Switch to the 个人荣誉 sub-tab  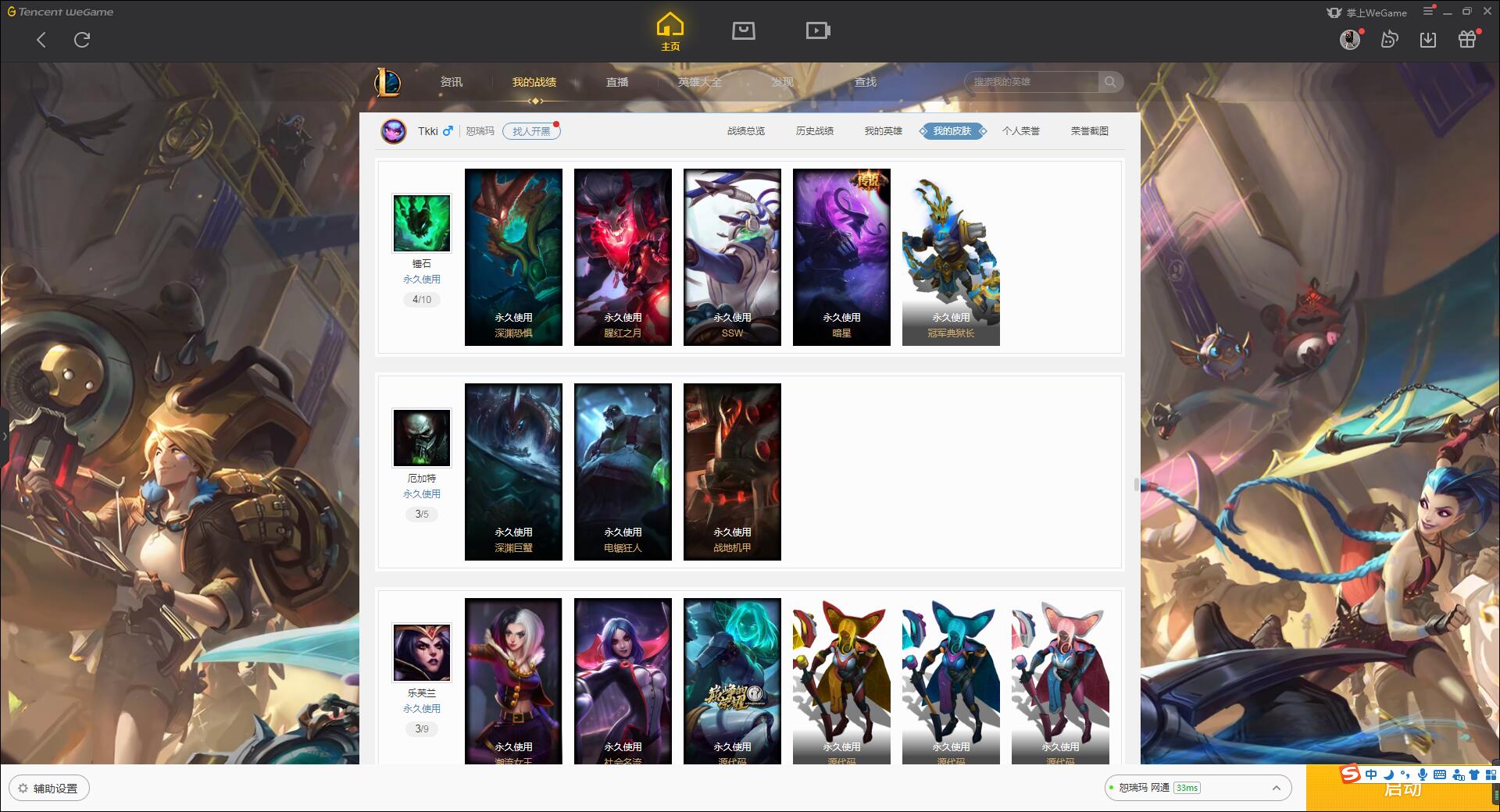[1021, 131]
